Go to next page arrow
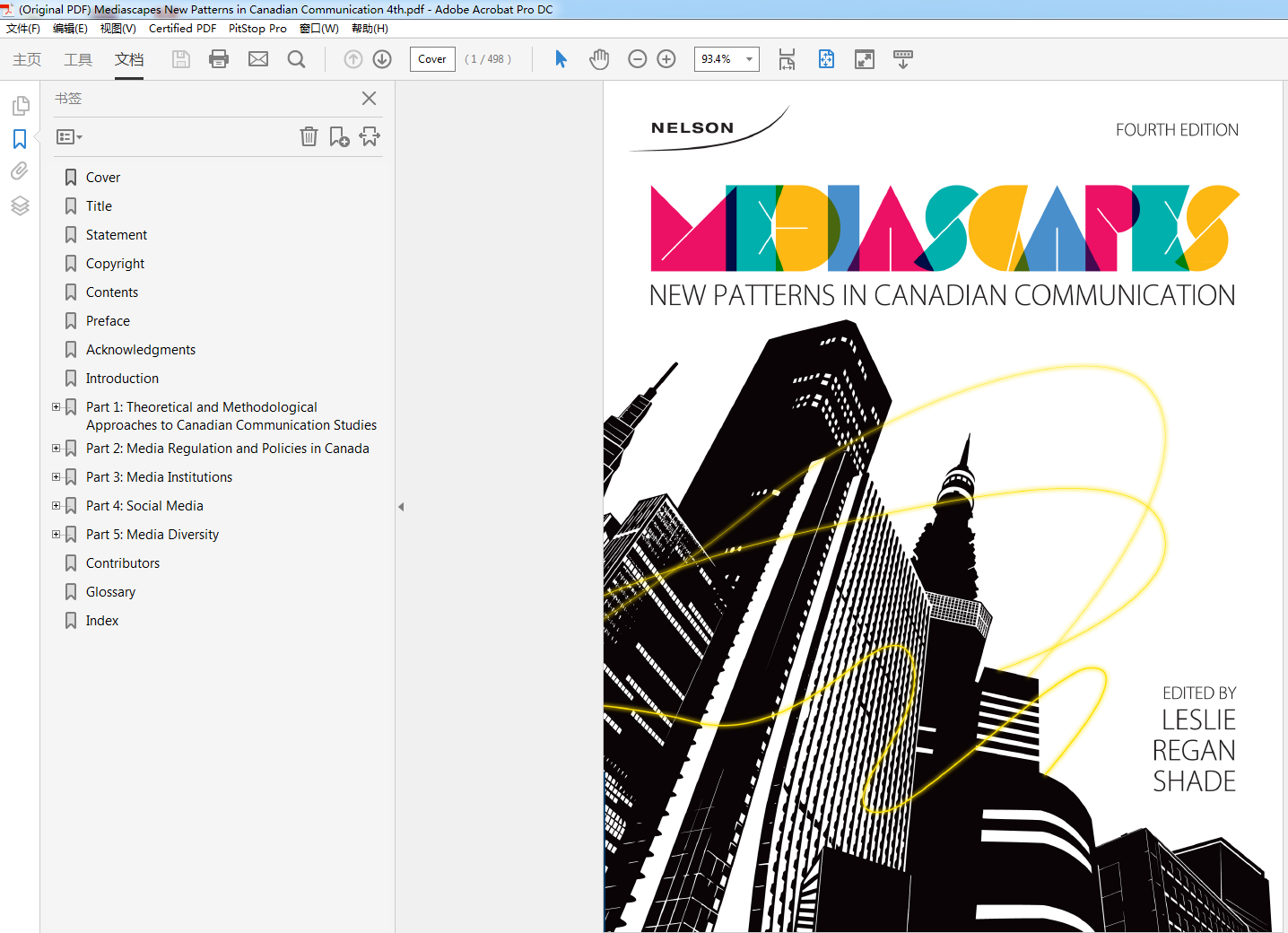Image resolution: width=1288 pixels, height=933 pixels. (x=382, y=59)
